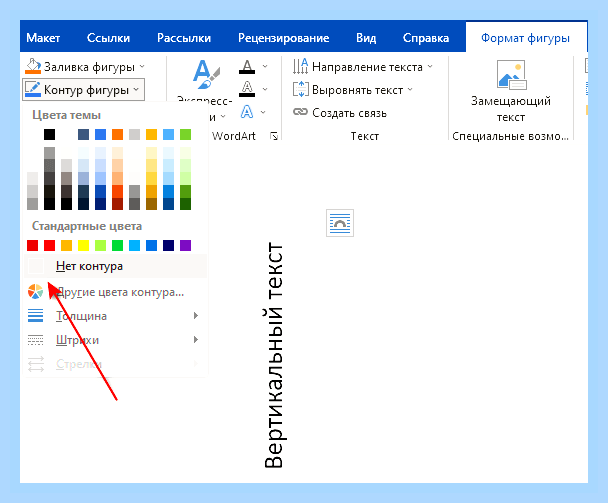Expand the text outline dropdown arrow
The height and width of the screenshot is (503, 608).
(265, 89)
